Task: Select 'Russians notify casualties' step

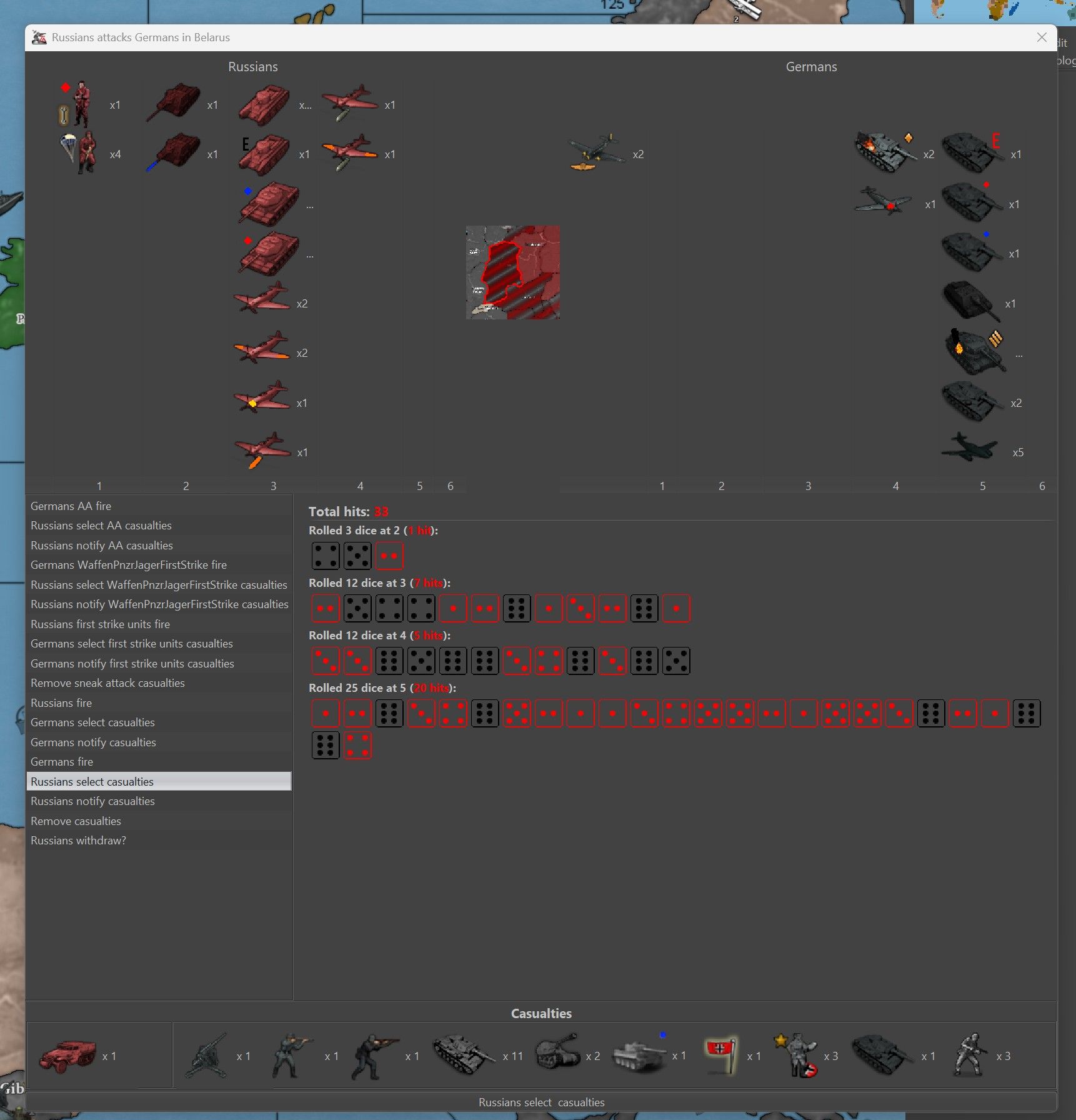Action: pyautogui.click(x=159, y=801)
